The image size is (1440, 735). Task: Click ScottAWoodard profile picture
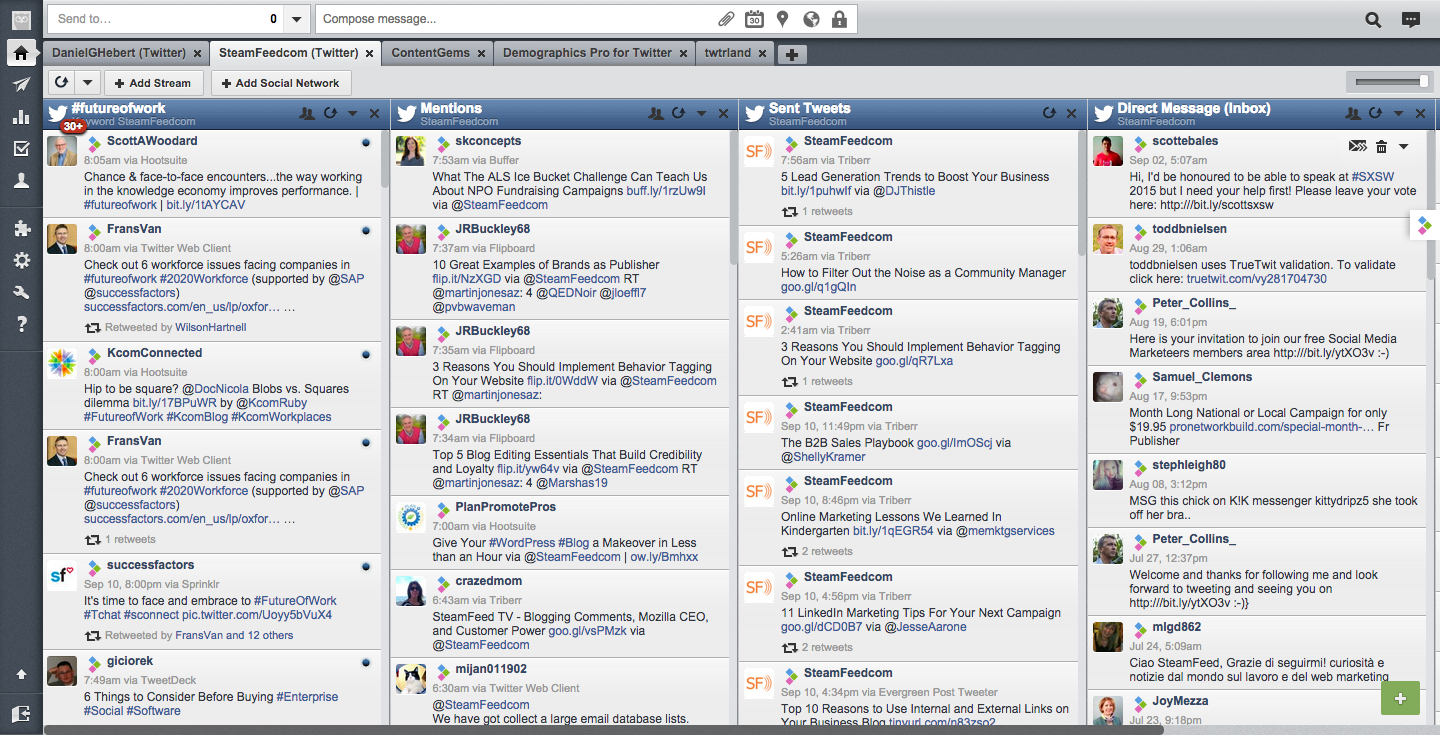coord(62,151)
